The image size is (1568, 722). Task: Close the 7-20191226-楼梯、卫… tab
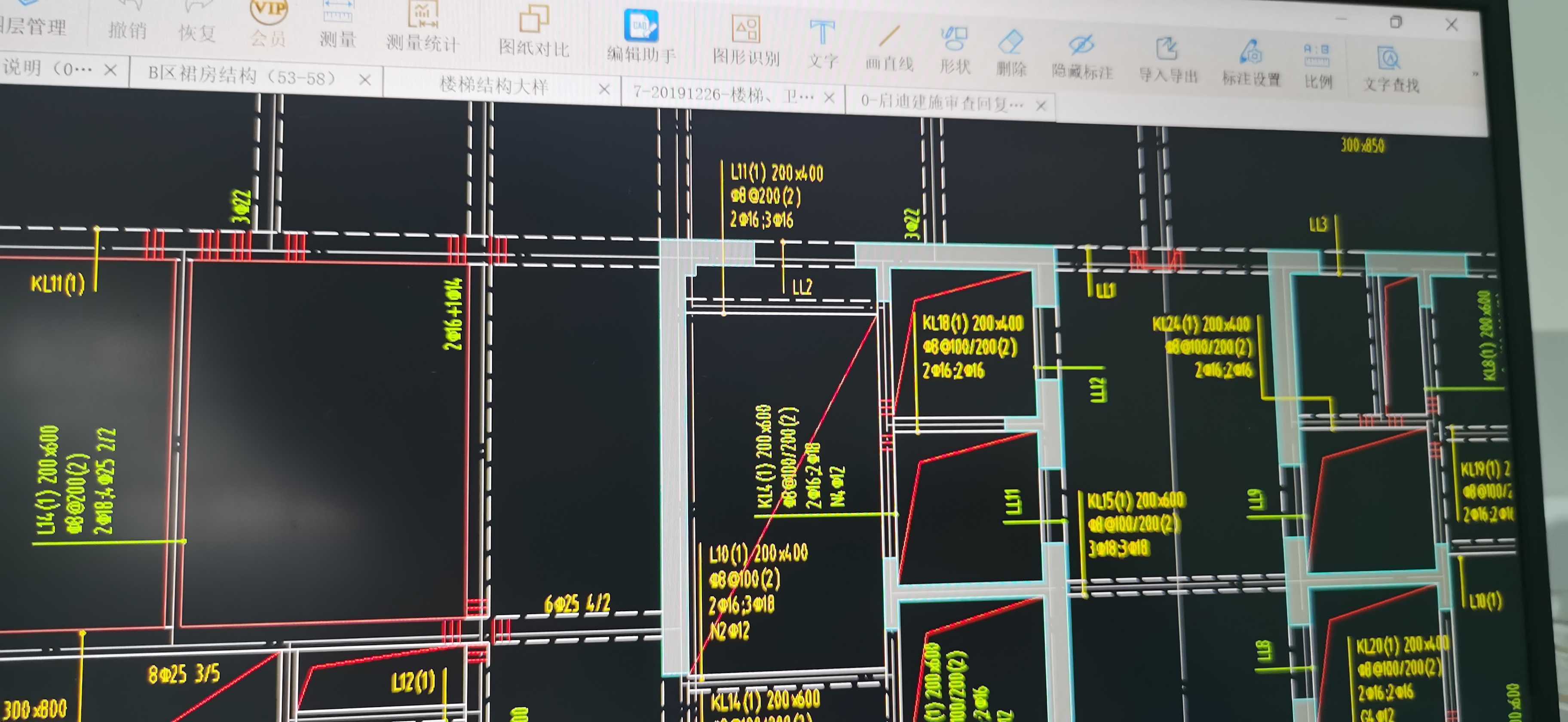[829, 98]
